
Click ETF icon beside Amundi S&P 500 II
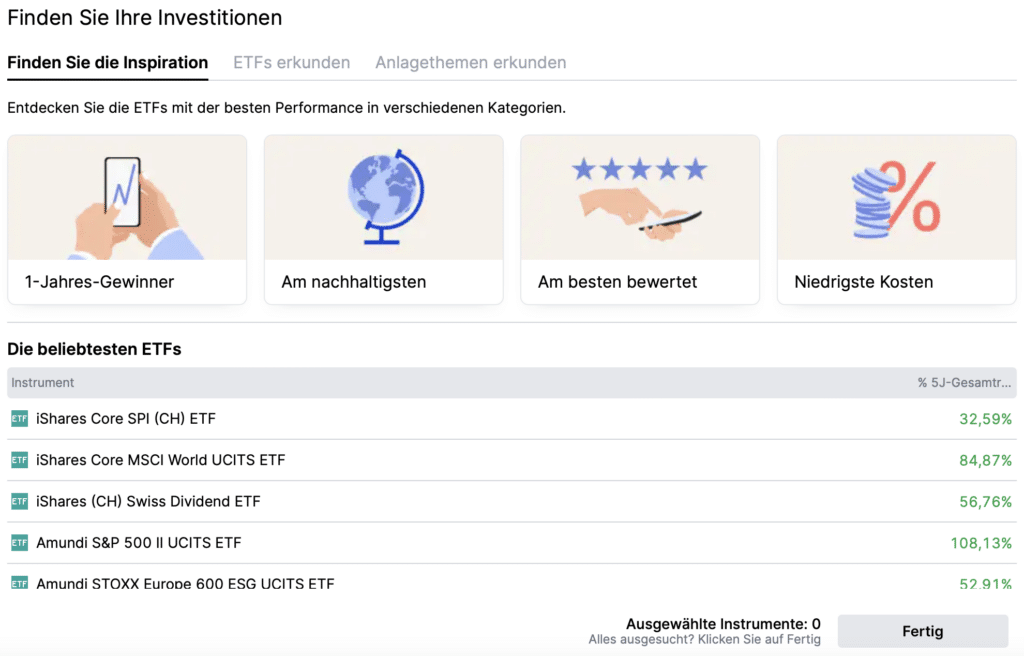tap(19, 543)
